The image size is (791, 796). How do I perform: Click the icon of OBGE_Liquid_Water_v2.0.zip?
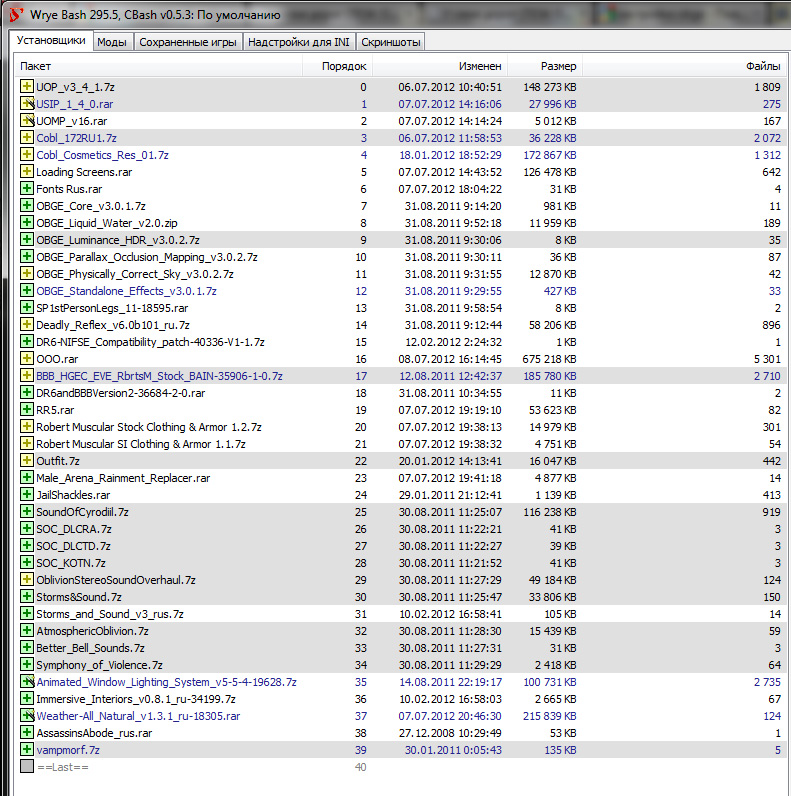(27, 222)
